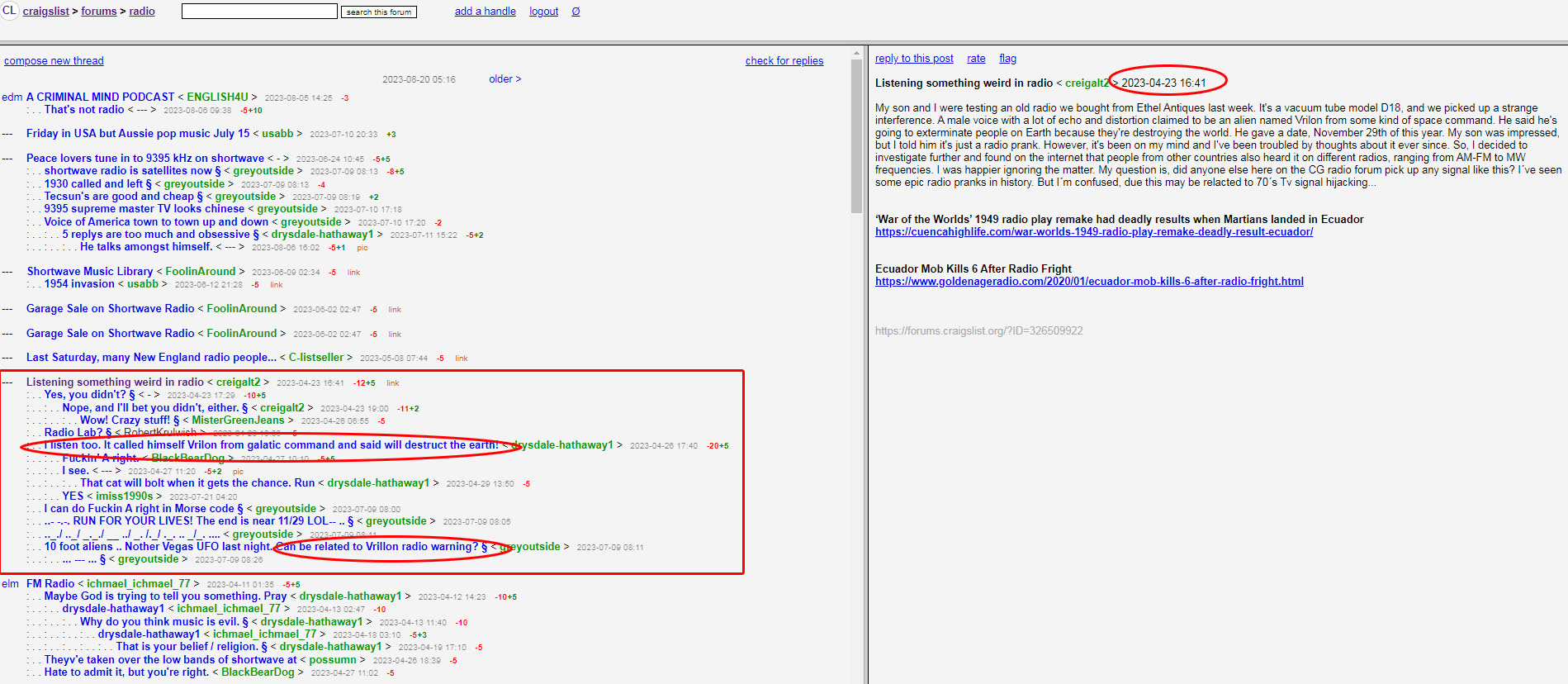Open '10 foot aliens .. Nother Vegas UFO' reply

pos(266,547)
